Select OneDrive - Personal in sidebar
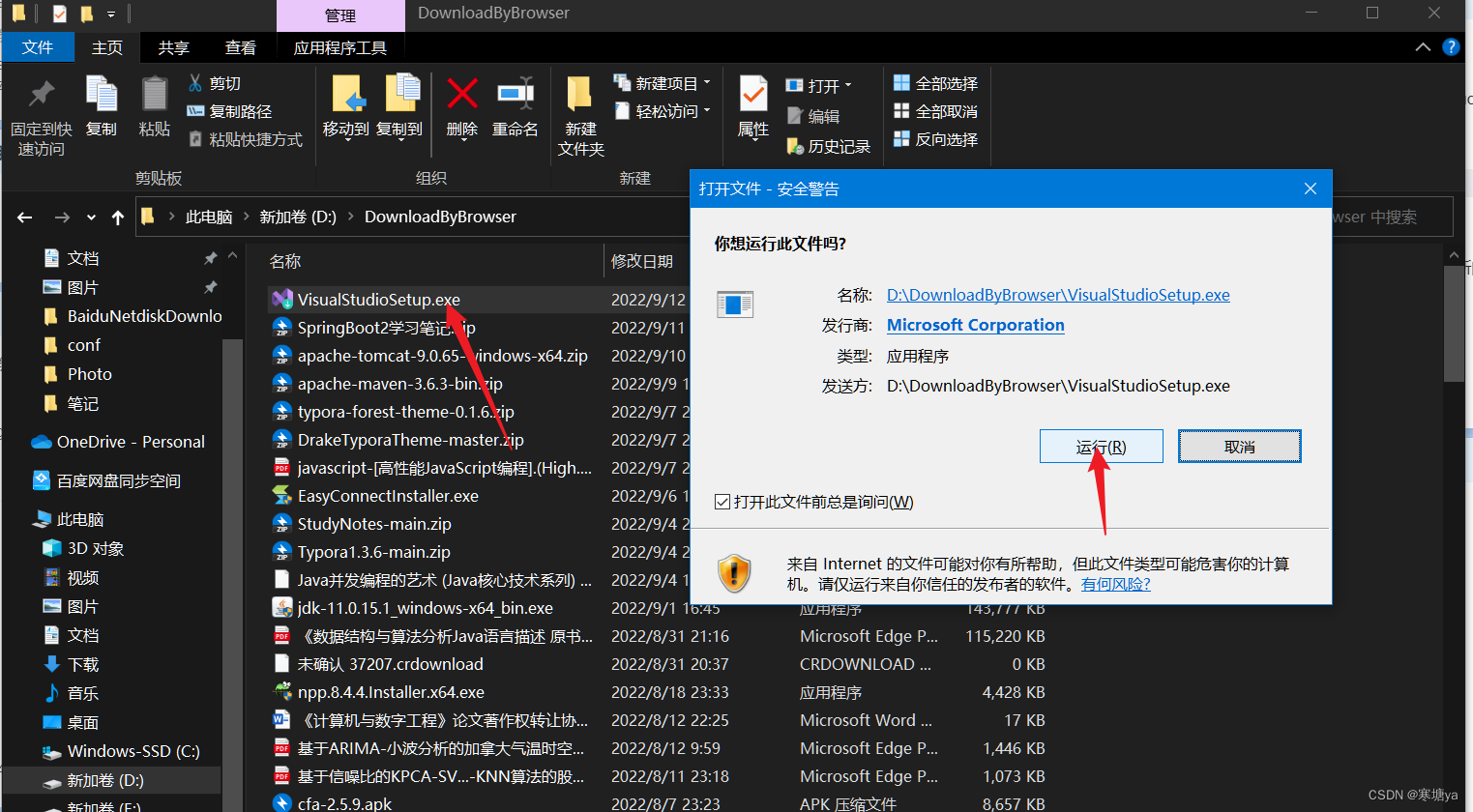Image resolution: width=1473 pixels, height=812 pixels. point(118,442)
